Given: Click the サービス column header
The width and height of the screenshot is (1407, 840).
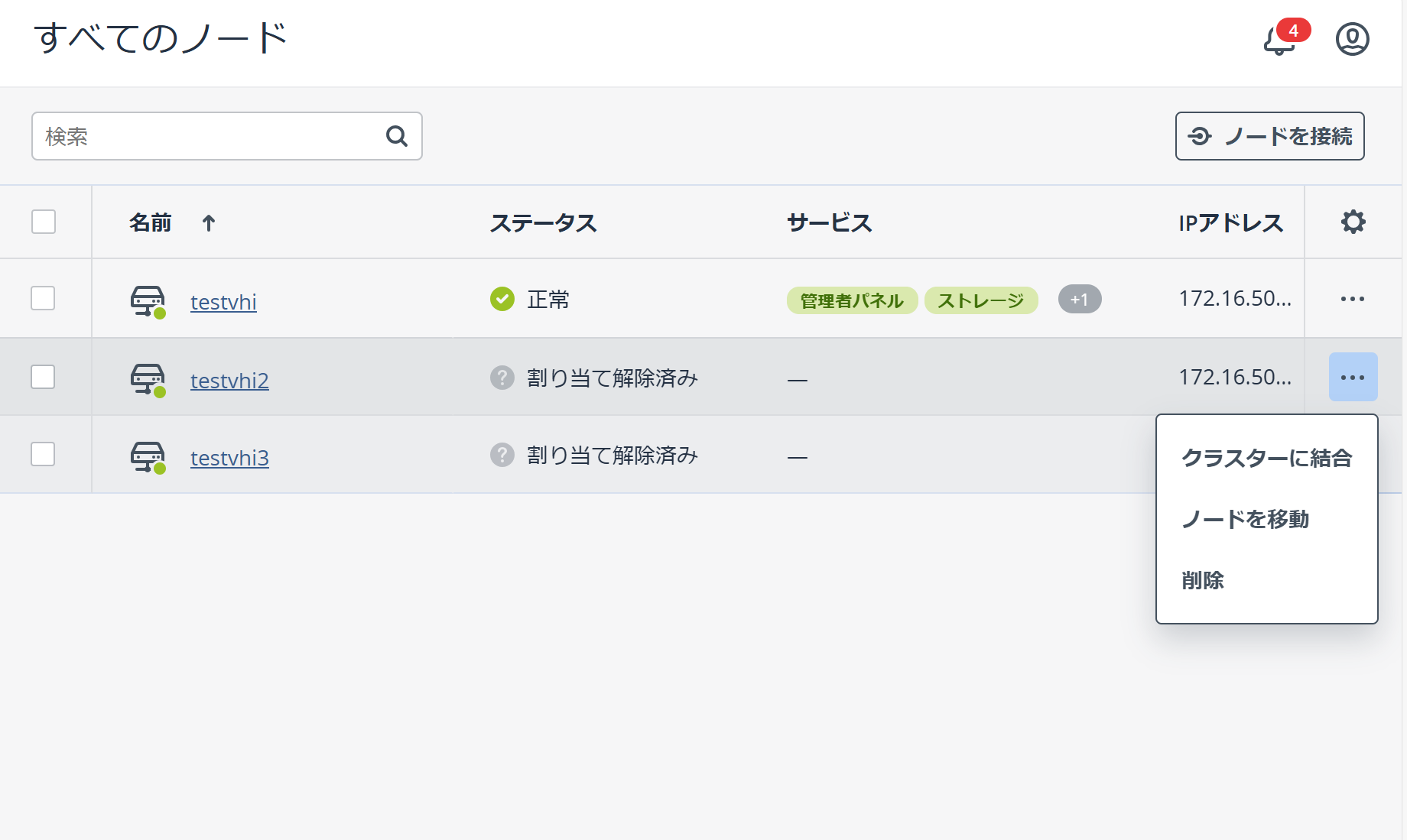Looking at the screenshot, I should (830, 222).
